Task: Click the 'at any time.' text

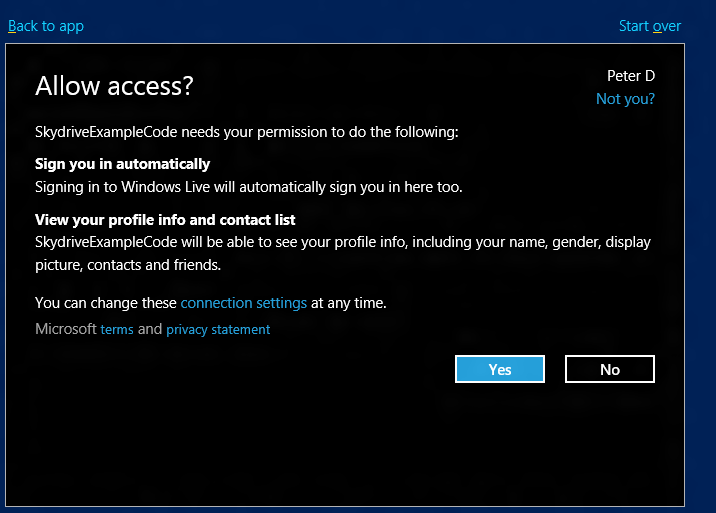Action: coord(349,303)
